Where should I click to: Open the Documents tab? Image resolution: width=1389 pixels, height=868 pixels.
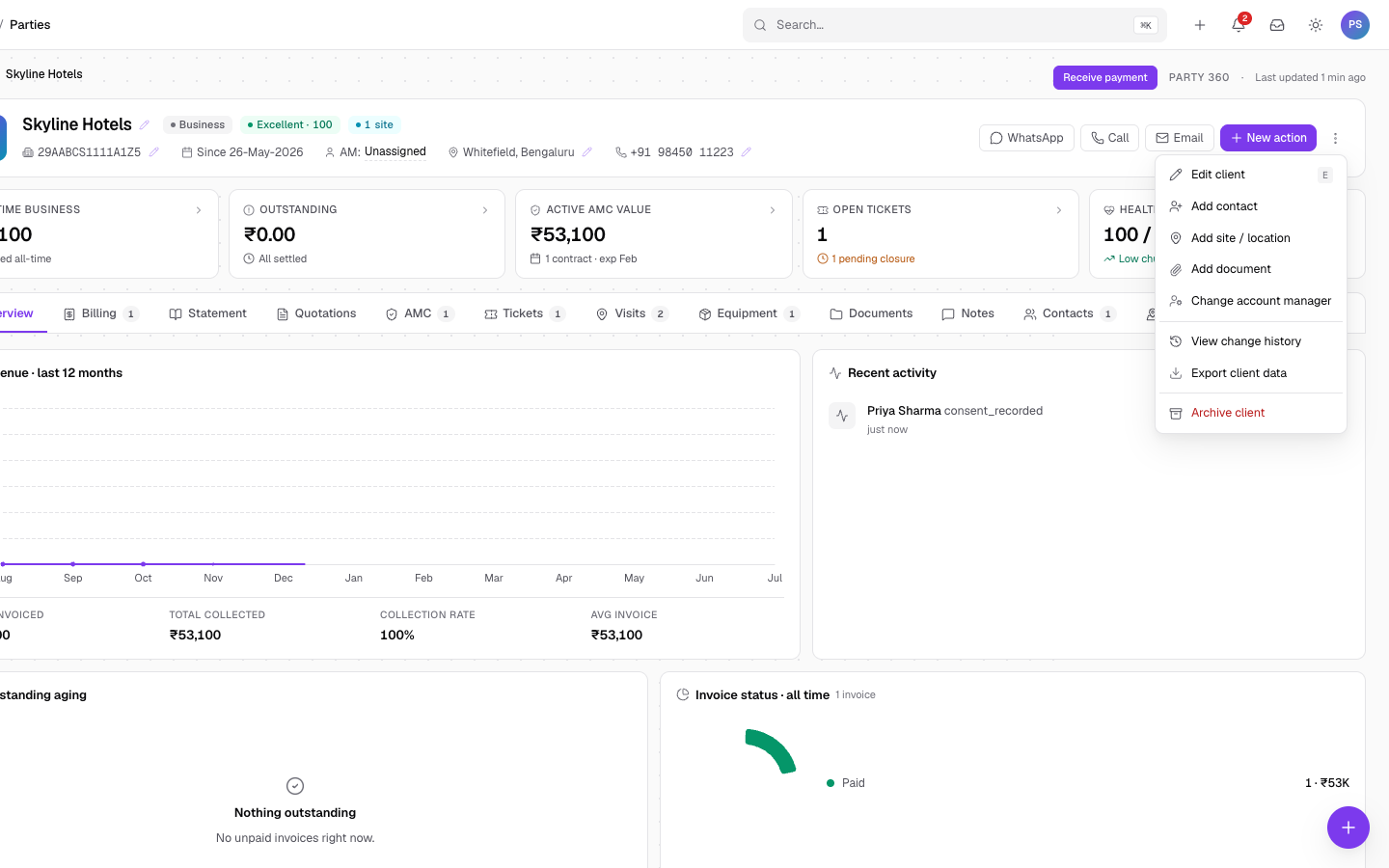pos(871,313)
